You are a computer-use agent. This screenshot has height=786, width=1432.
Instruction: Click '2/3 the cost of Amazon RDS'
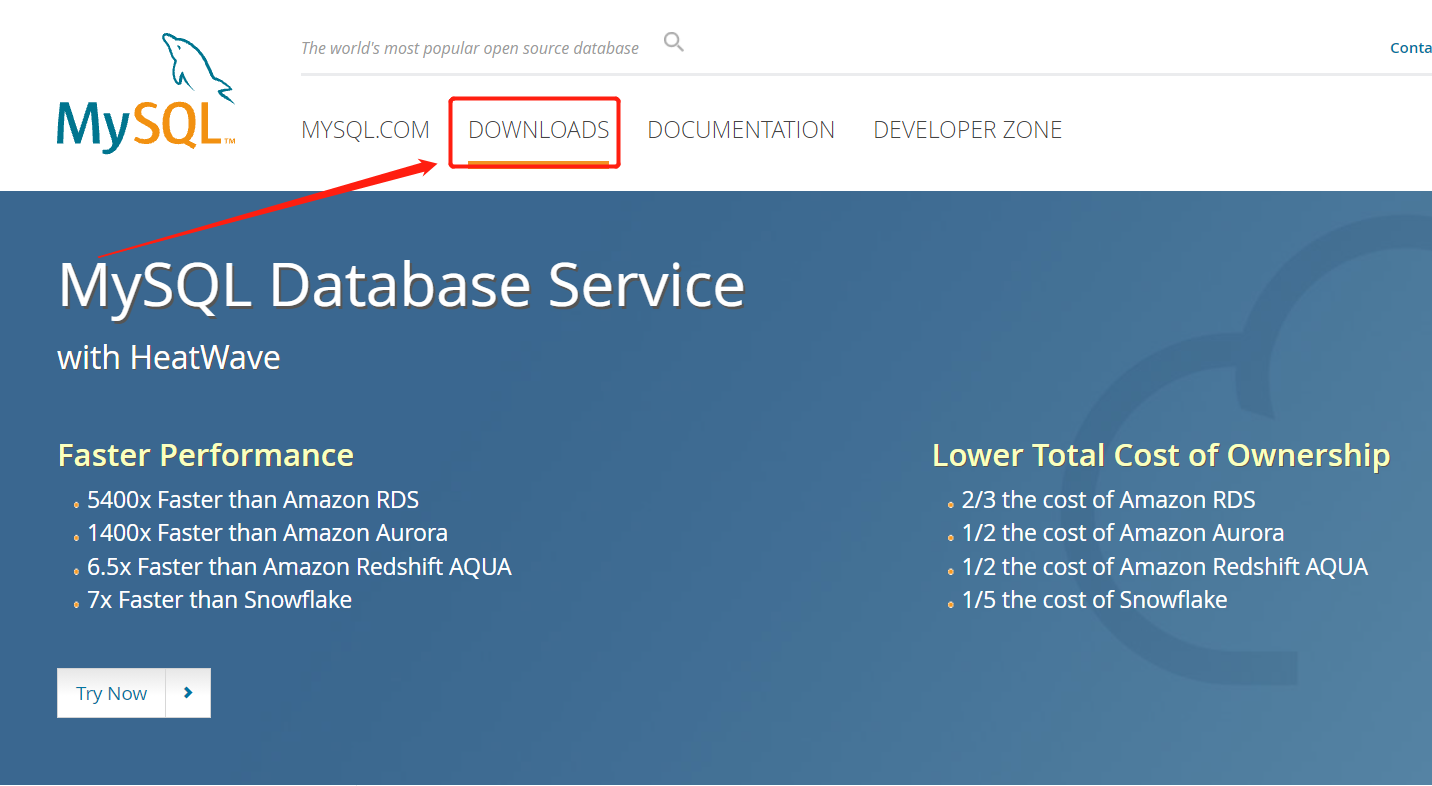coord(1108,500)
